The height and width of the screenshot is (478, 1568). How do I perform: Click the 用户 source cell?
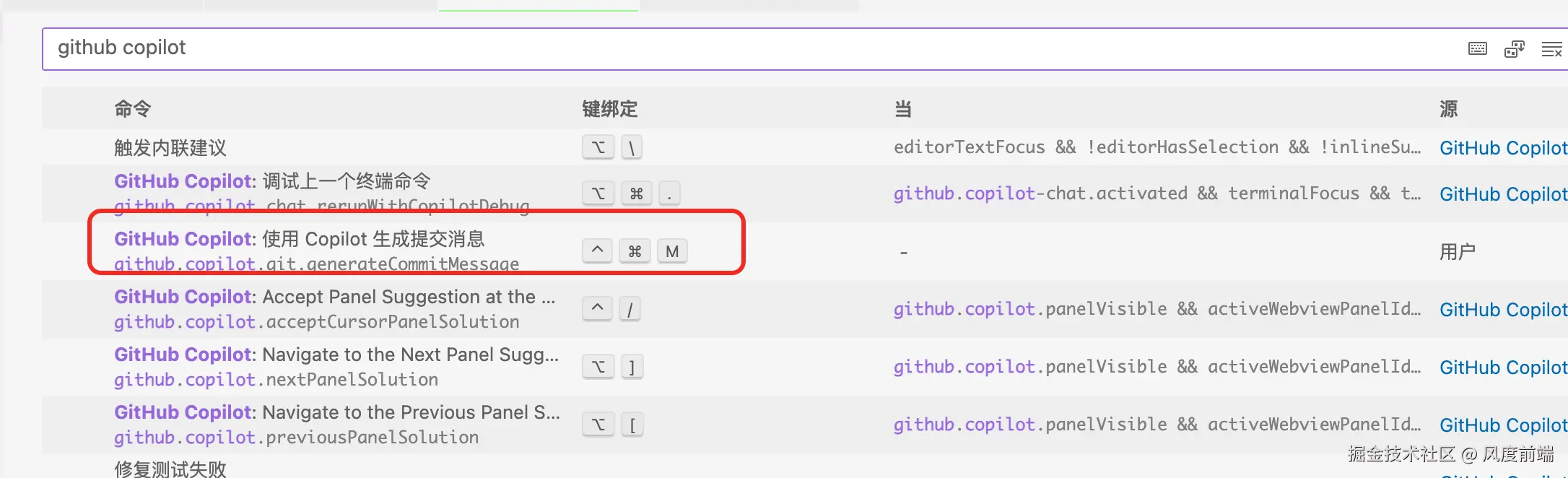click(1458, 252)
